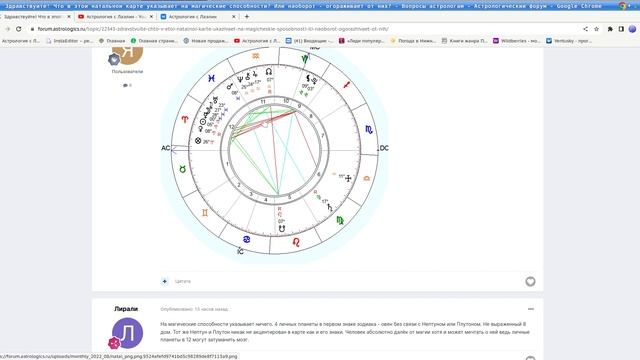Click the blue Pisces sign glyph on the chart
The height and width of the screenshot is (360, 640).
[x=211, y=78]
